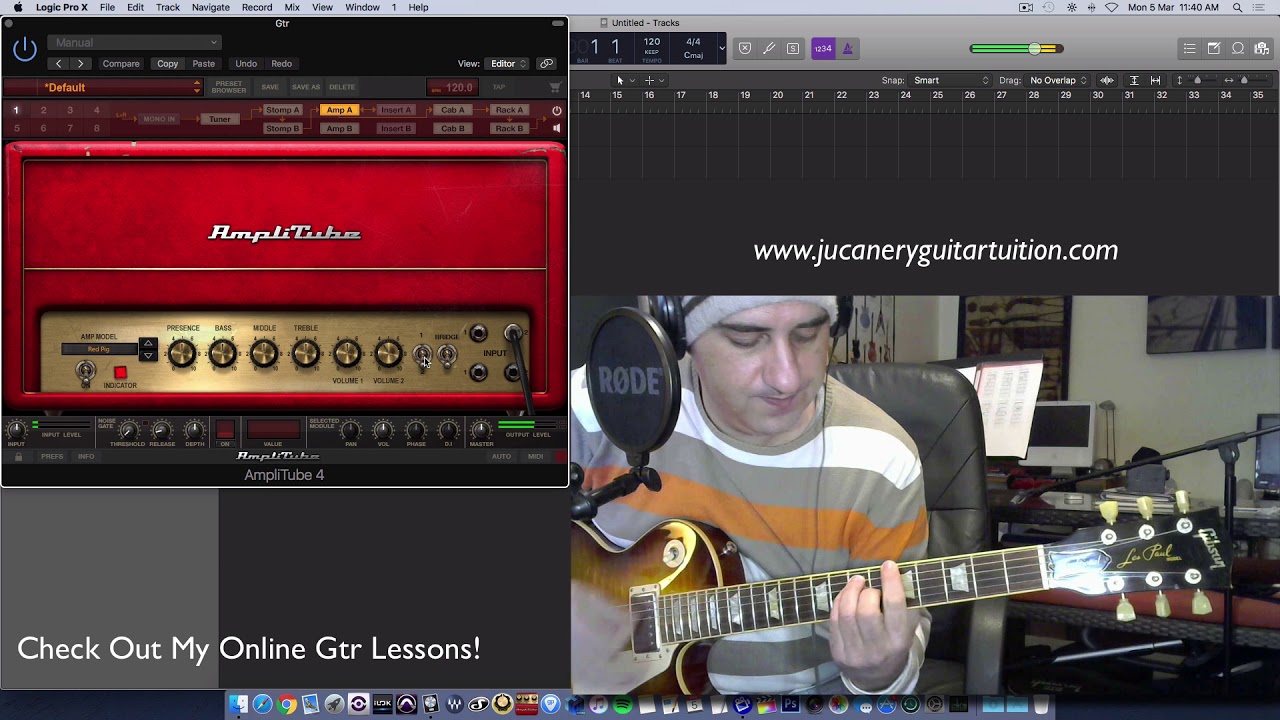1280x720 pixels.
Task: Open the View Editor dropdown
Action: tap(508, 64)
